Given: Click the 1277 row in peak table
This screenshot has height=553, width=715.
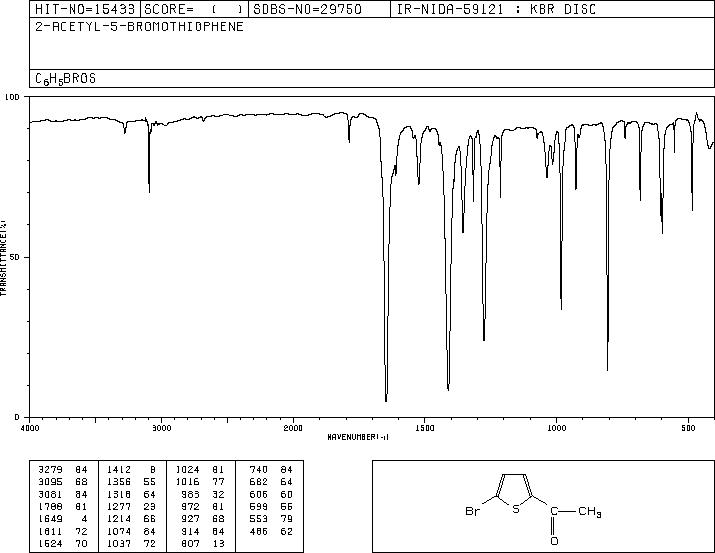Looking at the screenshot, I should tap(131, 506).
